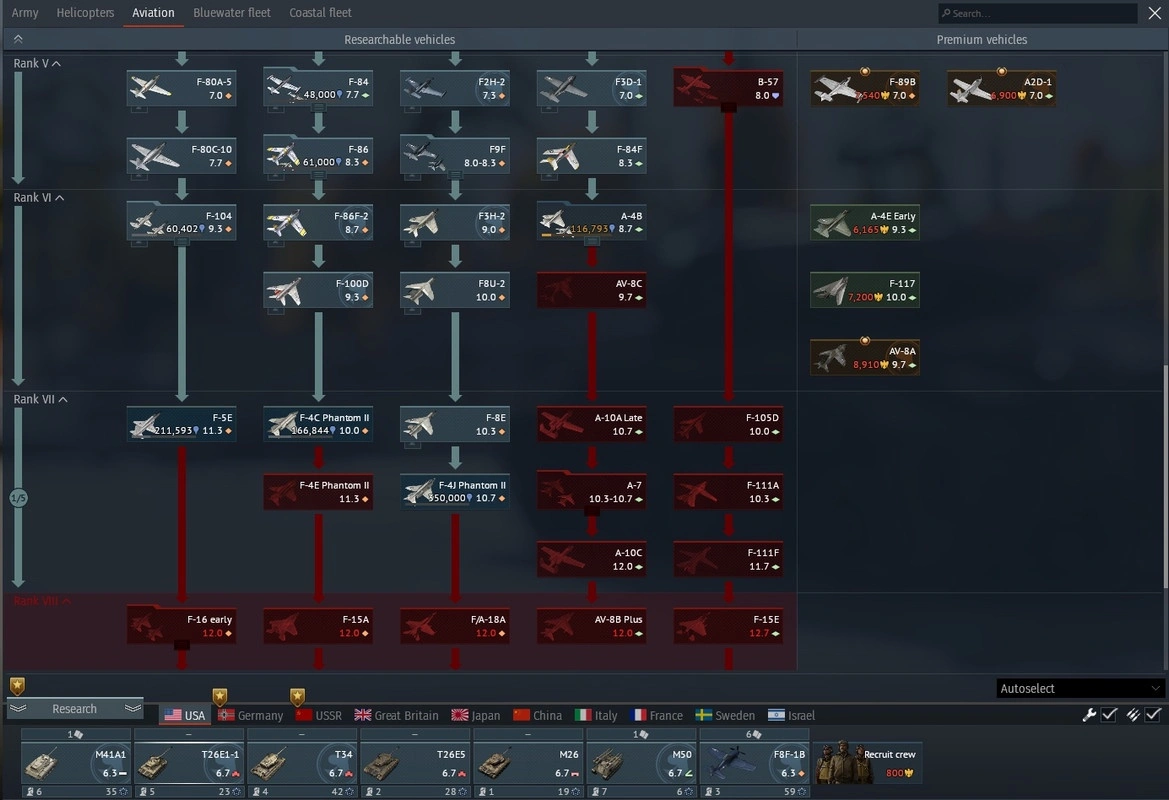
Task: Select the AV-8A premium jet
Action: pyautogui.click(x=864, y=357)
